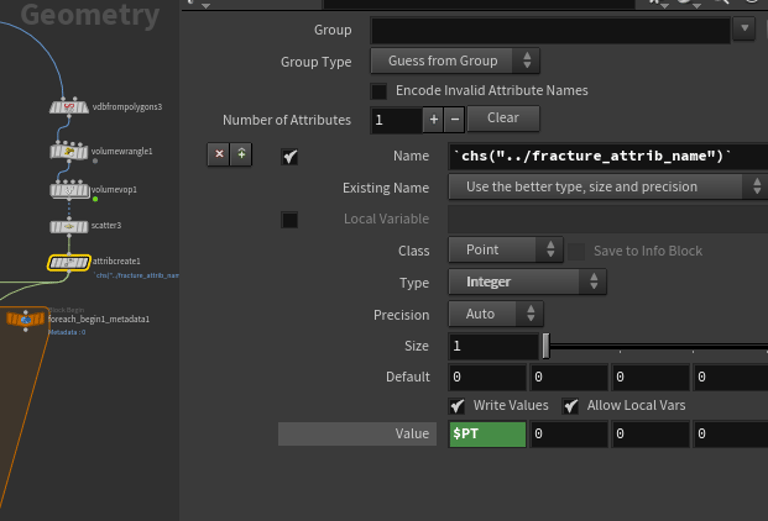Move the Size slider handle
This screenshot has height=521, width=768.
(x=546, y=346)
